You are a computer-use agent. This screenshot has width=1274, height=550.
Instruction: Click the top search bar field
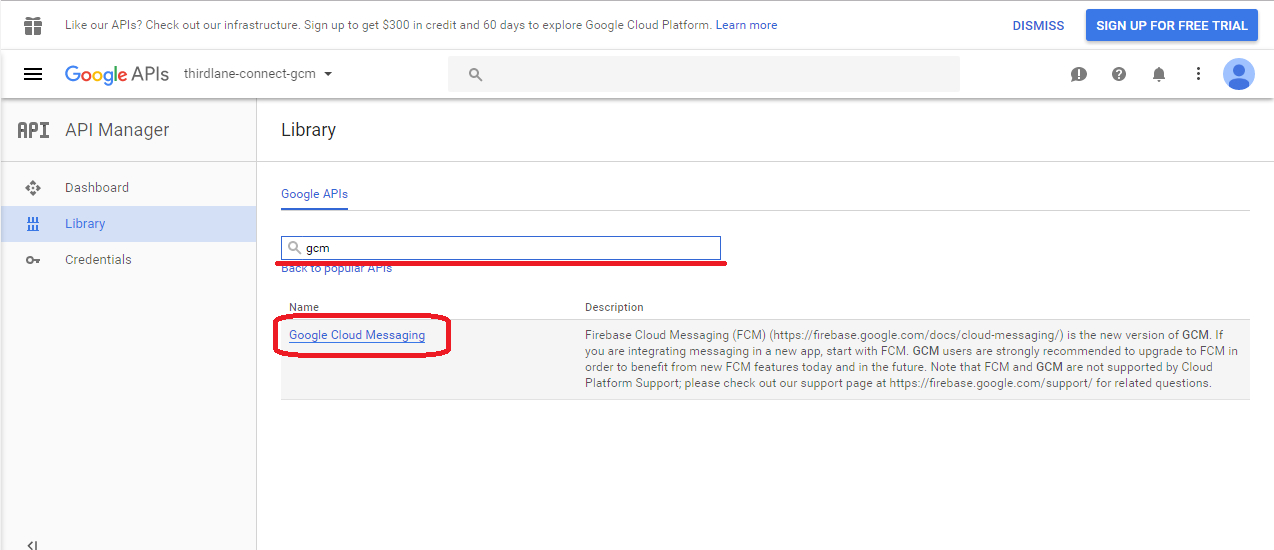(x=704, y=74)
